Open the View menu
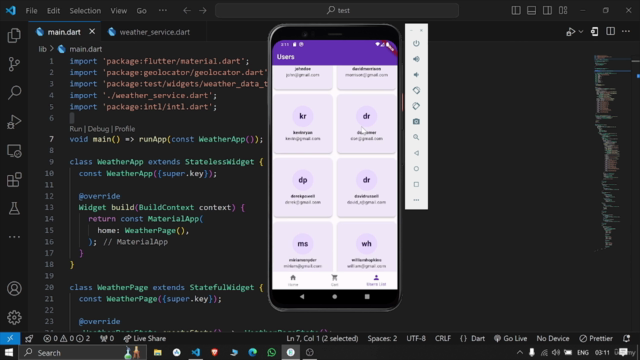Screen dimensions: 640x360 point(118,11)
